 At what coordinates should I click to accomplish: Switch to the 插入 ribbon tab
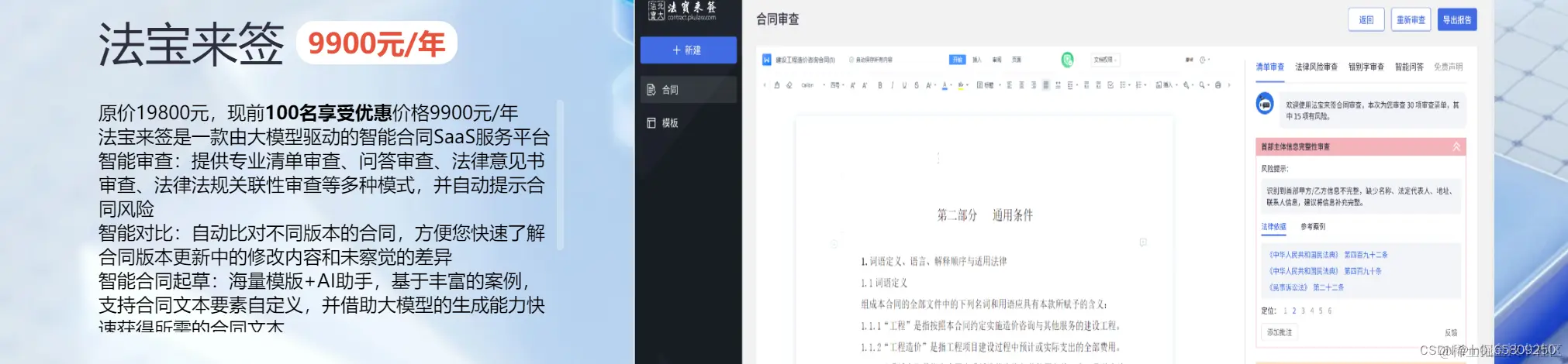(x=977, y=60)
